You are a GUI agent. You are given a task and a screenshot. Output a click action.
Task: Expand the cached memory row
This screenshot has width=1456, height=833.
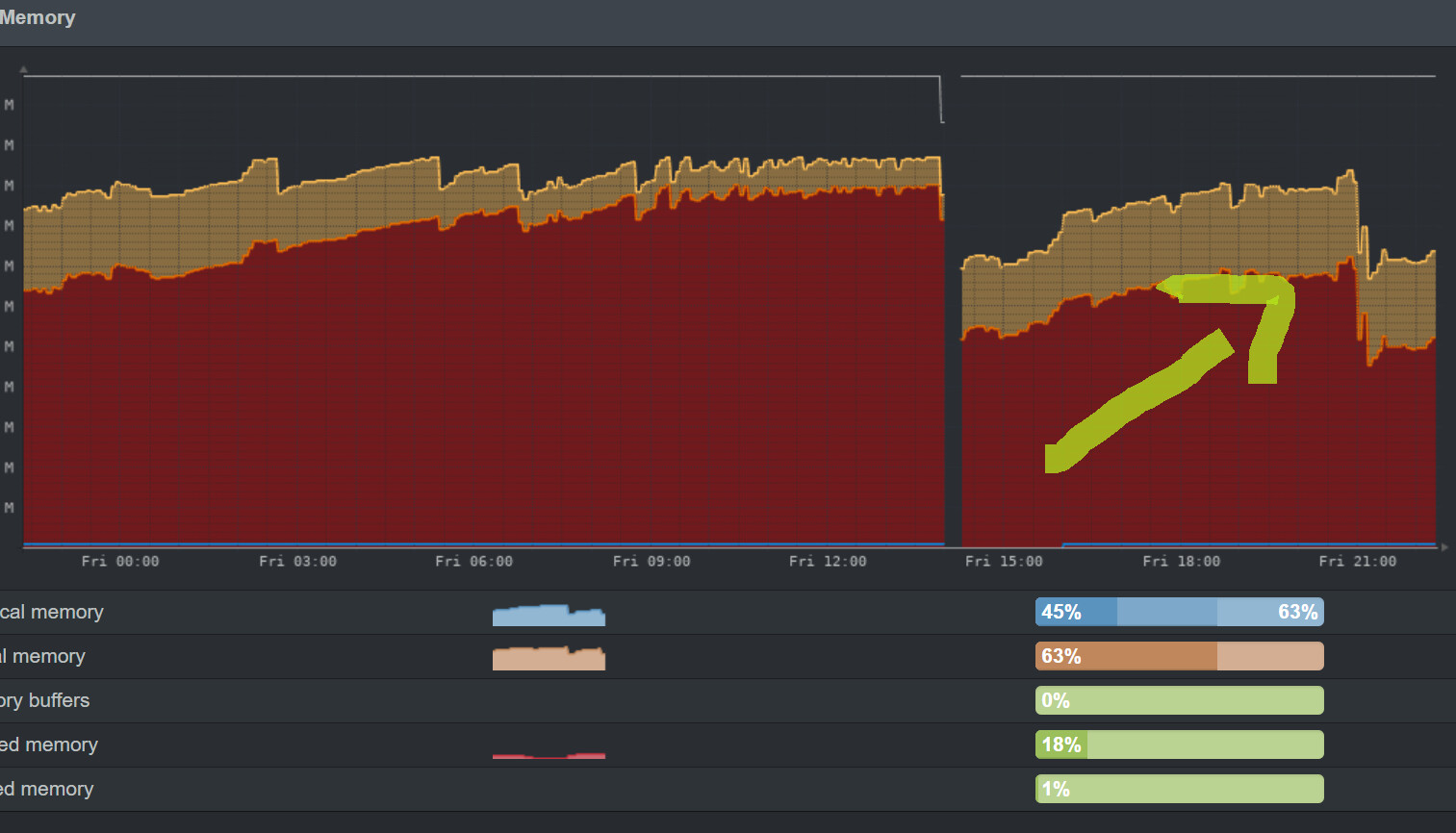point(48,745)
